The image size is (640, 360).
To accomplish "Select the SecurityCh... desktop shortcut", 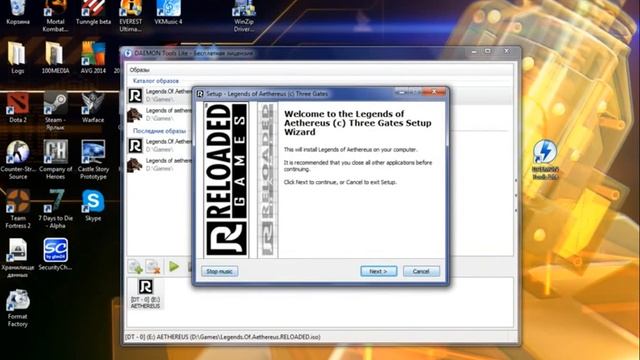I will 55,255.
